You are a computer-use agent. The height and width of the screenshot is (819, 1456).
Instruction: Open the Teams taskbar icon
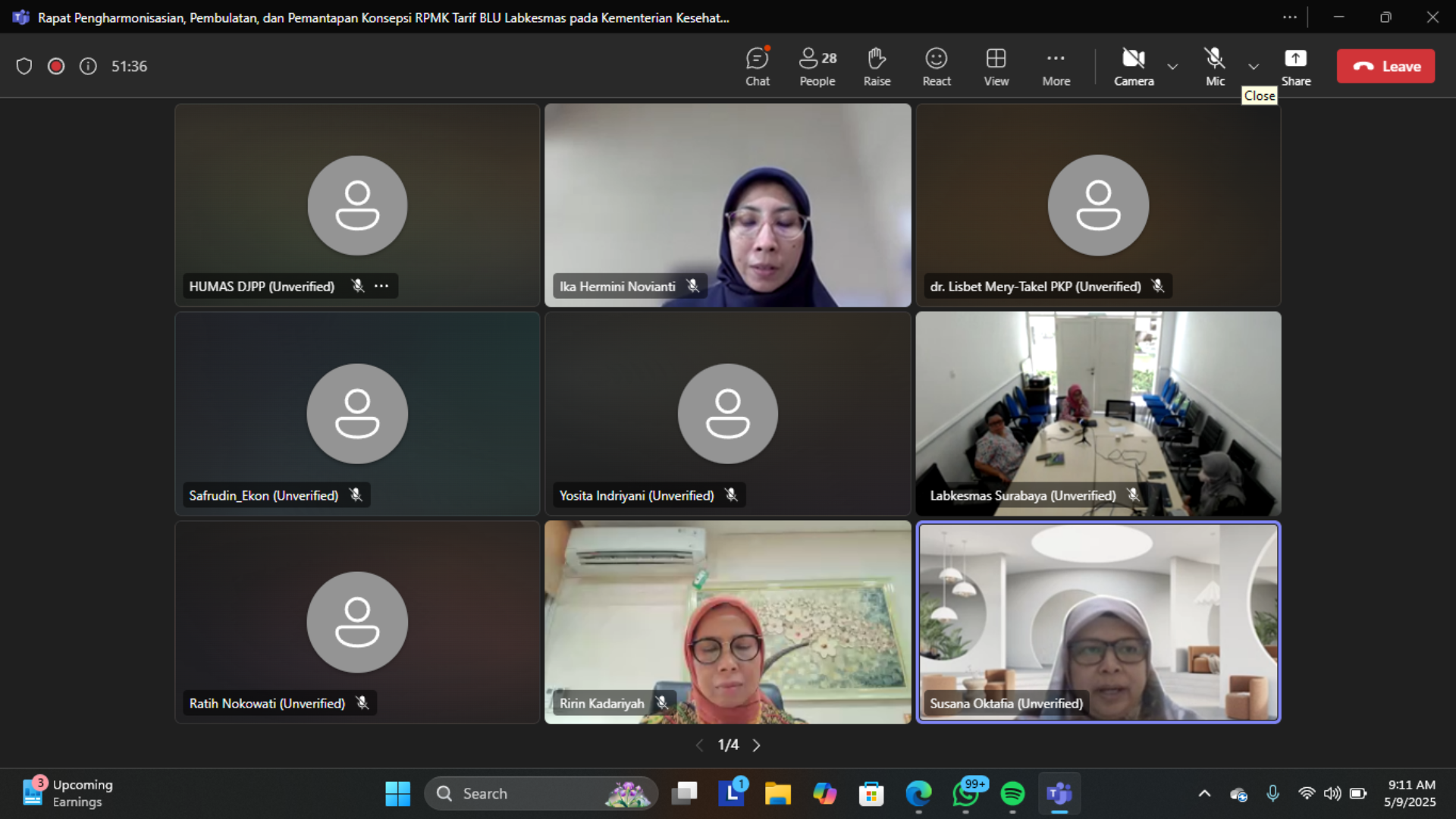(1059, 794)
